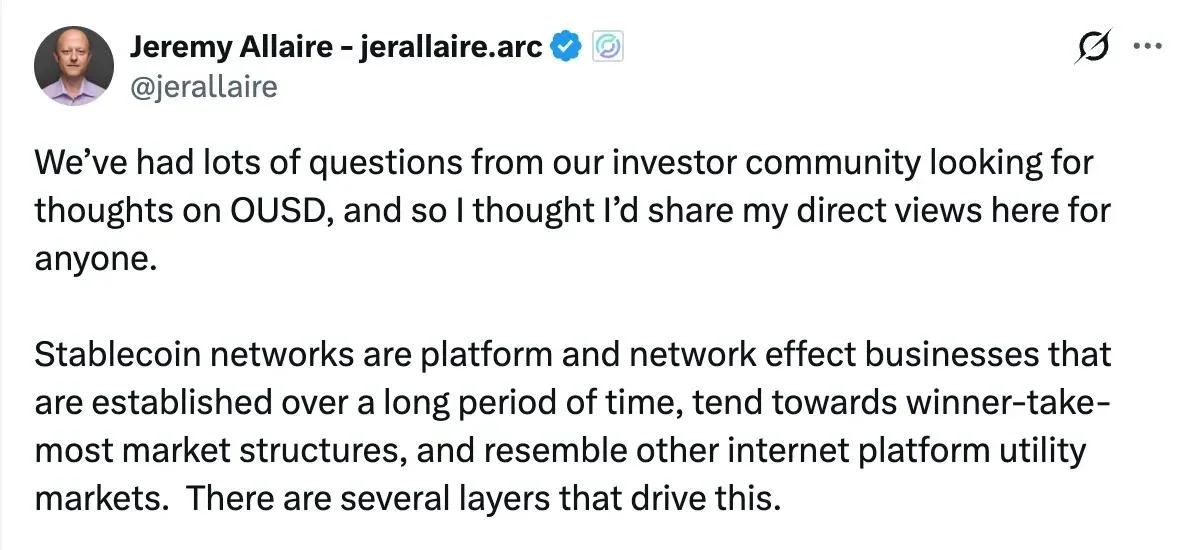Click the Circle affiliation badge beside the name
The height and width of the screenshot is (550, 1196).
(607, 48)
